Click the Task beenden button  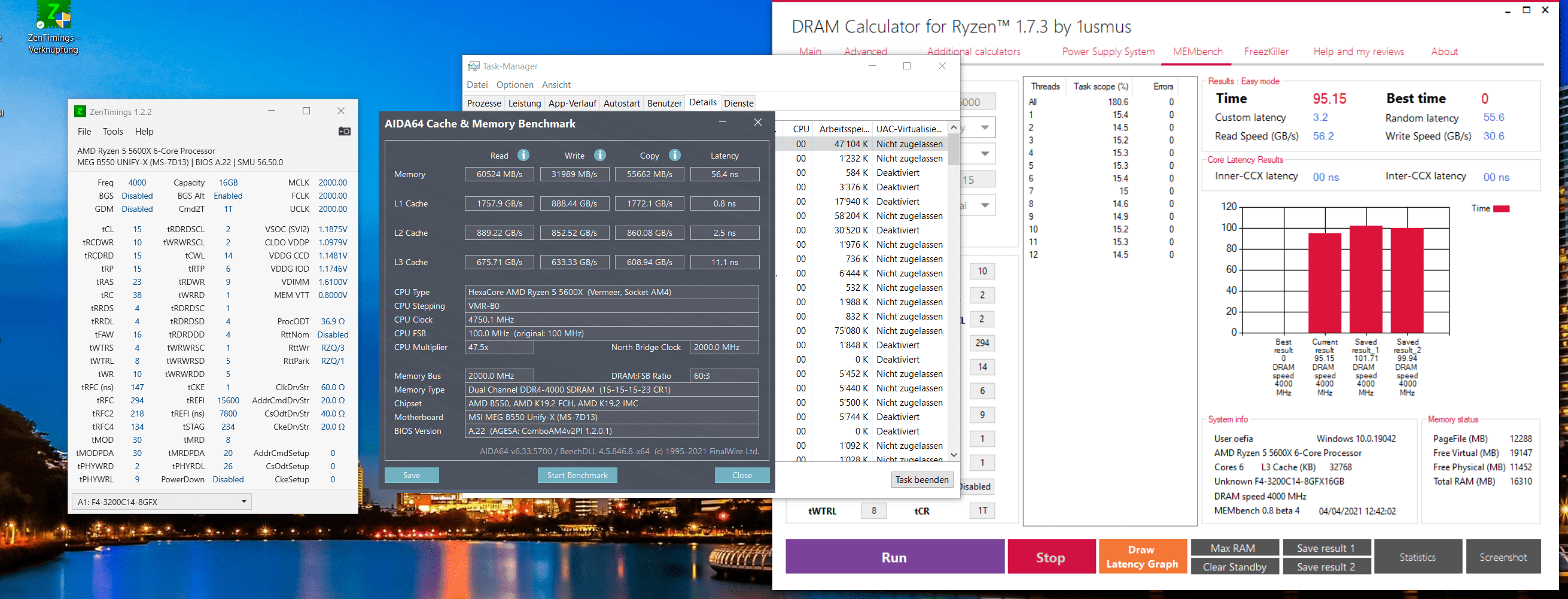[x=921, y=480]
